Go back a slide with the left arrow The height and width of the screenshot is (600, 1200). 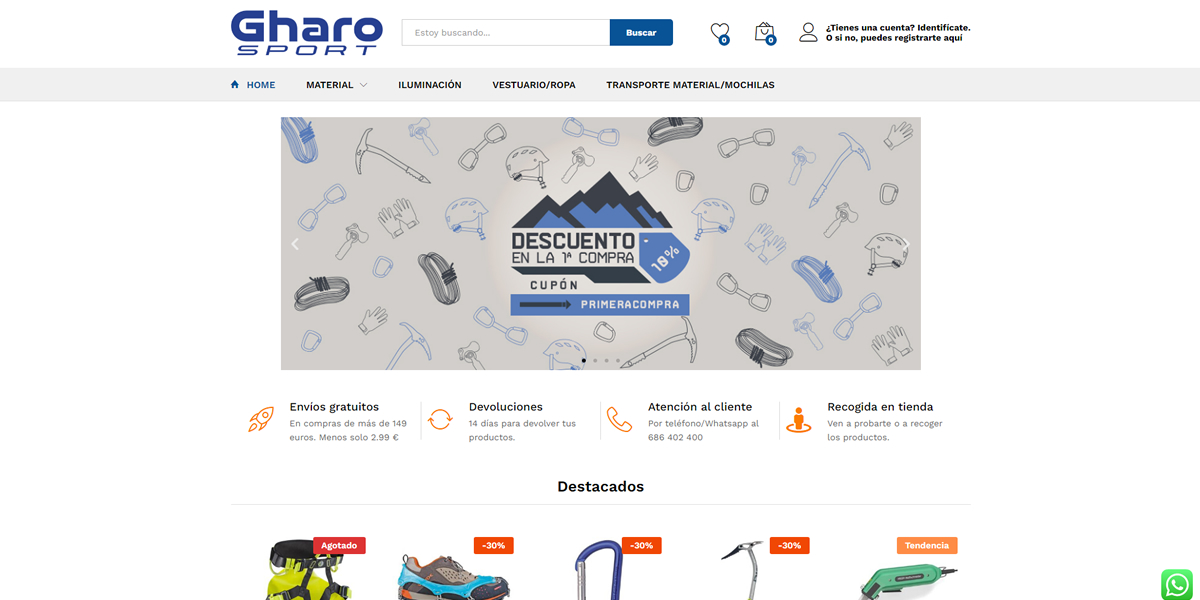coord(295,243)
